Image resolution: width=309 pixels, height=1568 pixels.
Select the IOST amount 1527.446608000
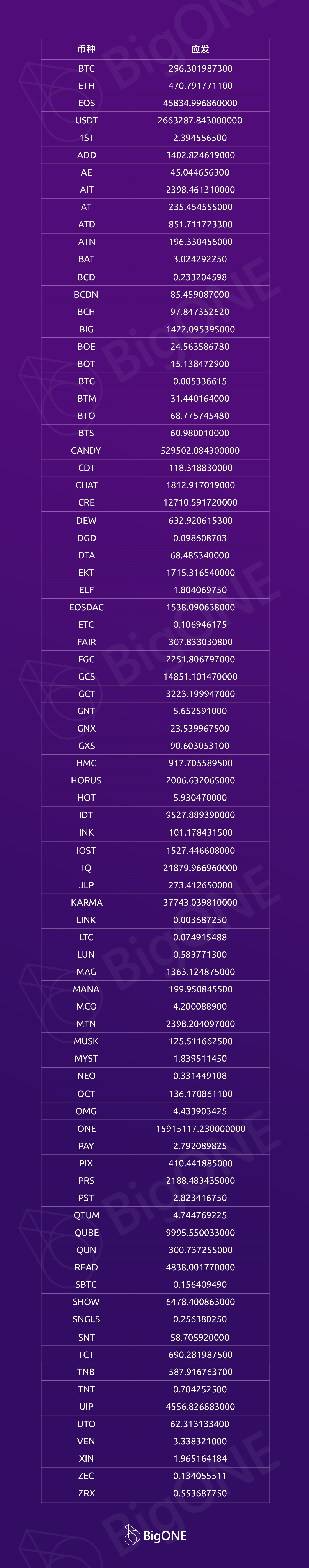[x=200, y=850]
